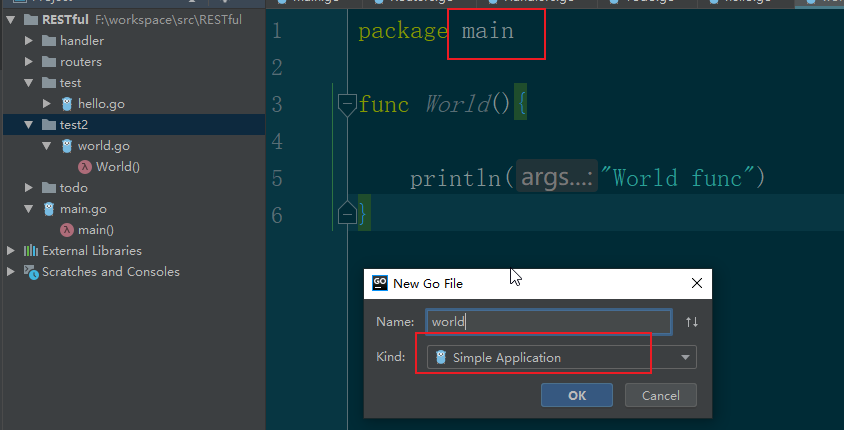The image size is (844, 430).
Task: Click the main() lambda function icon
Action: tap(67, 230)
